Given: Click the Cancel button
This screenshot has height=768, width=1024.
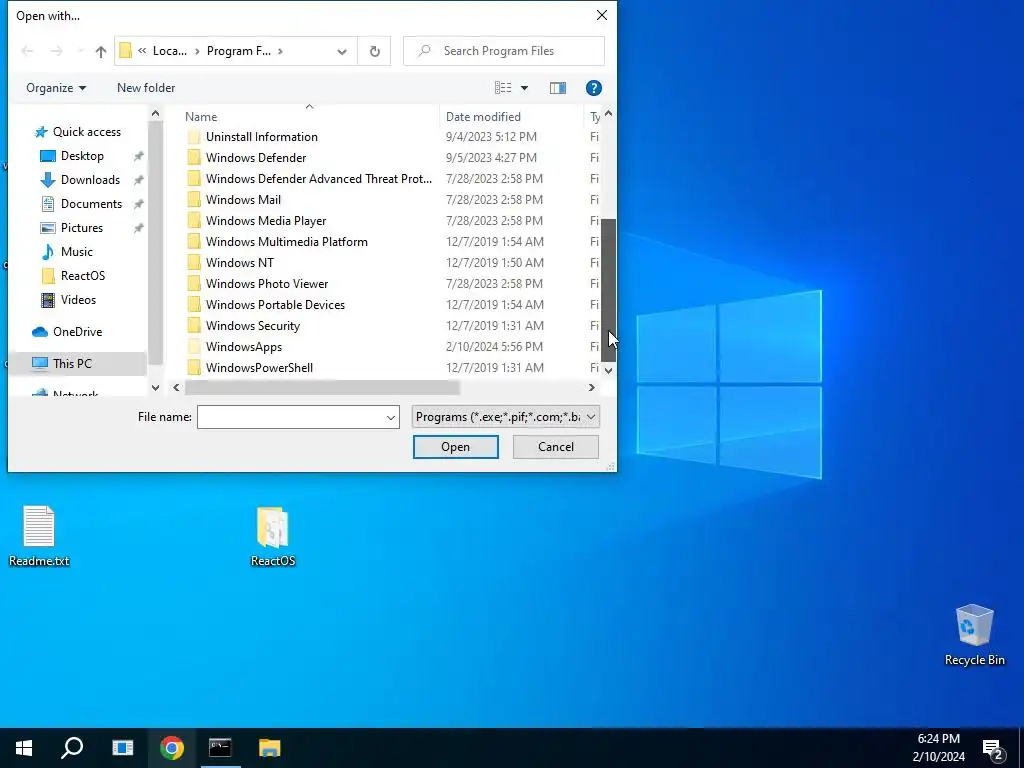Looking at the screenshot, I should pos(556,447).
